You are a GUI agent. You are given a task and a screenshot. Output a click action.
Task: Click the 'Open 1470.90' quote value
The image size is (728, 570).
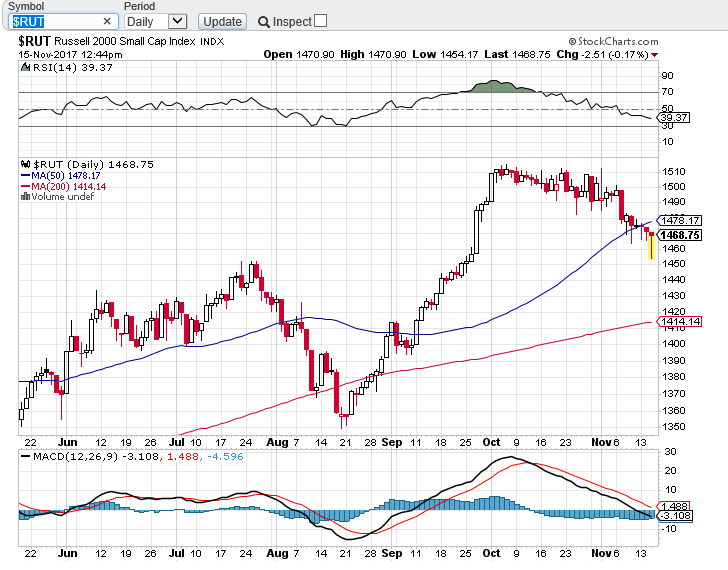(x=299, y=55)
